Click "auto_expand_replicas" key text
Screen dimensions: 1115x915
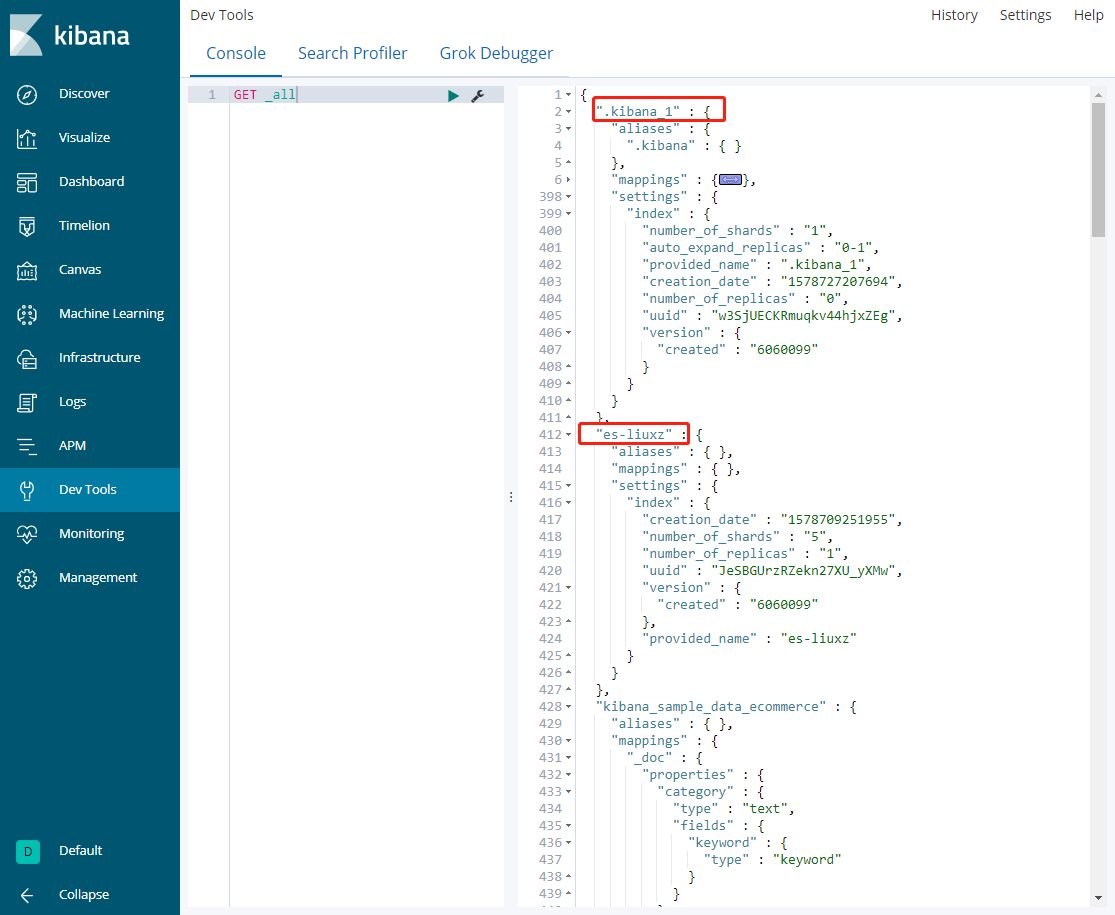(x=726, y=247)
